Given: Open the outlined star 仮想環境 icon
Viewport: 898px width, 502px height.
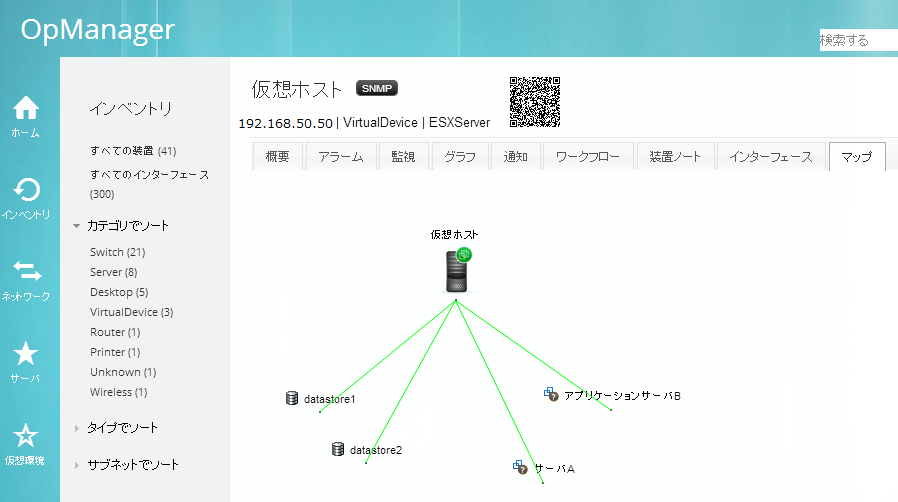Looking at the screenshot, I should (x=26, y=435).
